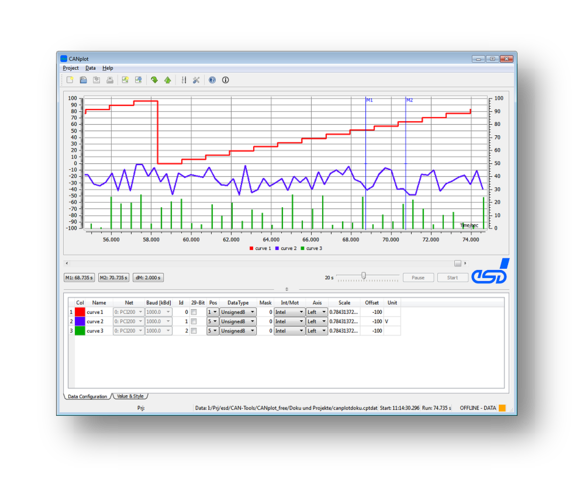The height and width of the screenshot is (486, 580).
Task: Open the DataType dropdown for curve 2
Action: 238,321
